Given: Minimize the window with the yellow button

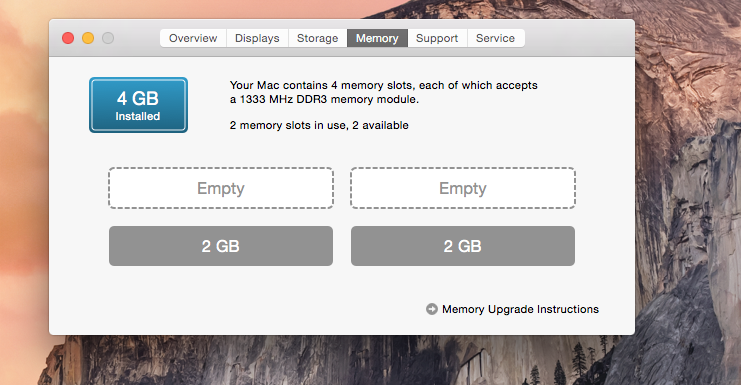Looking at the screenshot, I should tap(88, 38).
